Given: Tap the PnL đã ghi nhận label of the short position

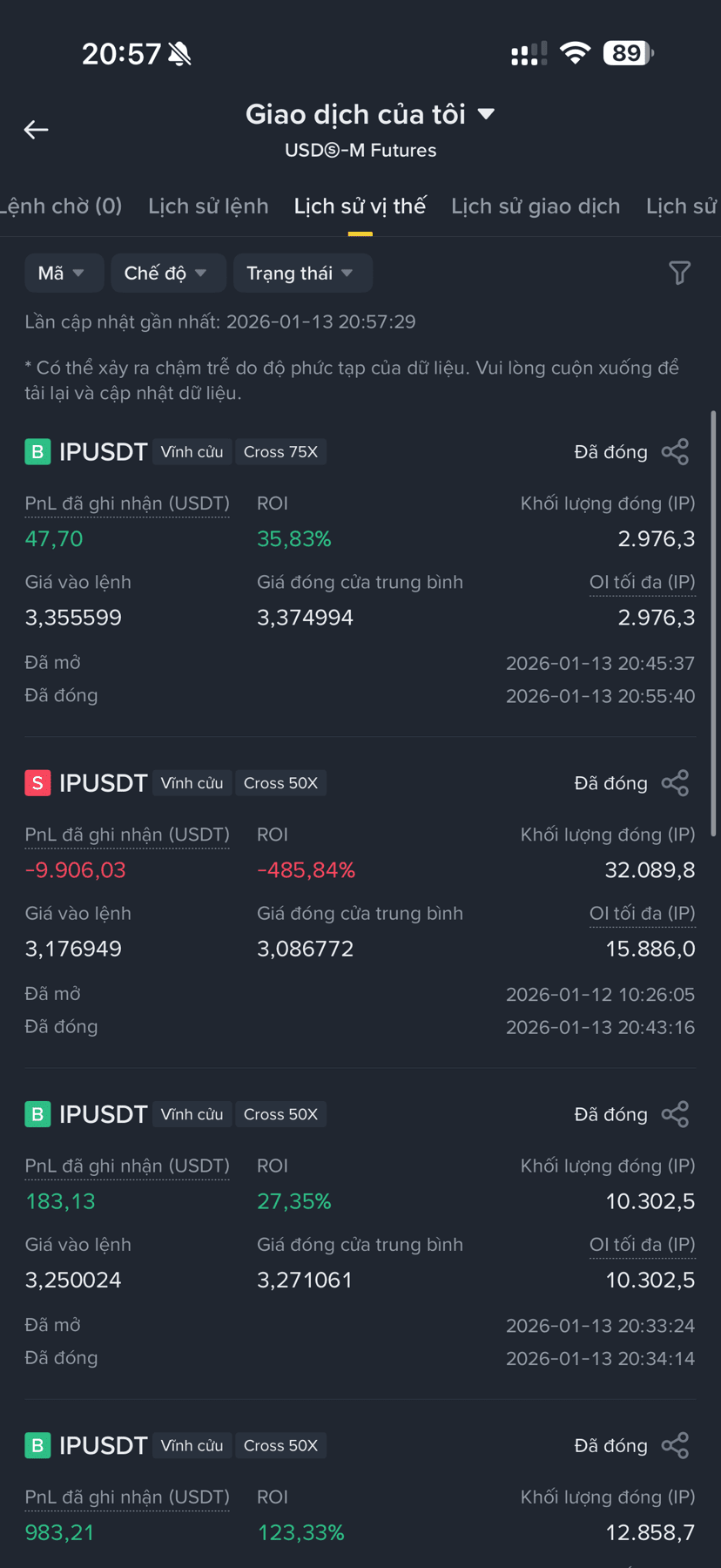Looking at the screenshot, I should [x=127, y=835].
